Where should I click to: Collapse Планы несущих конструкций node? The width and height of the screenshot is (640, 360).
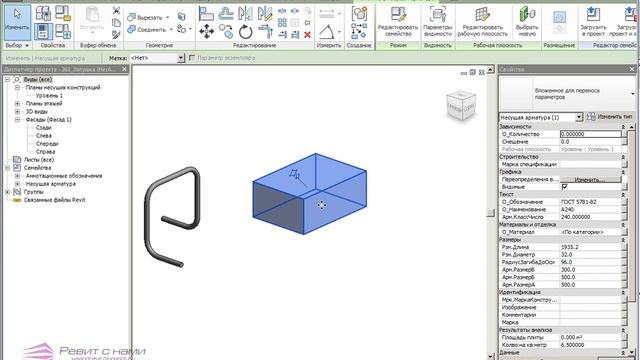(17, 87)
